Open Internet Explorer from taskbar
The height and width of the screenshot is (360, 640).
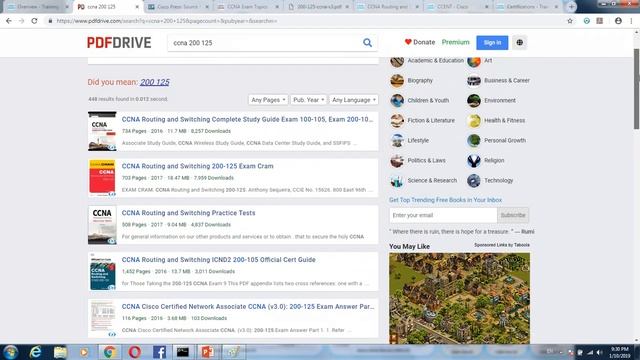click(36, 352)
